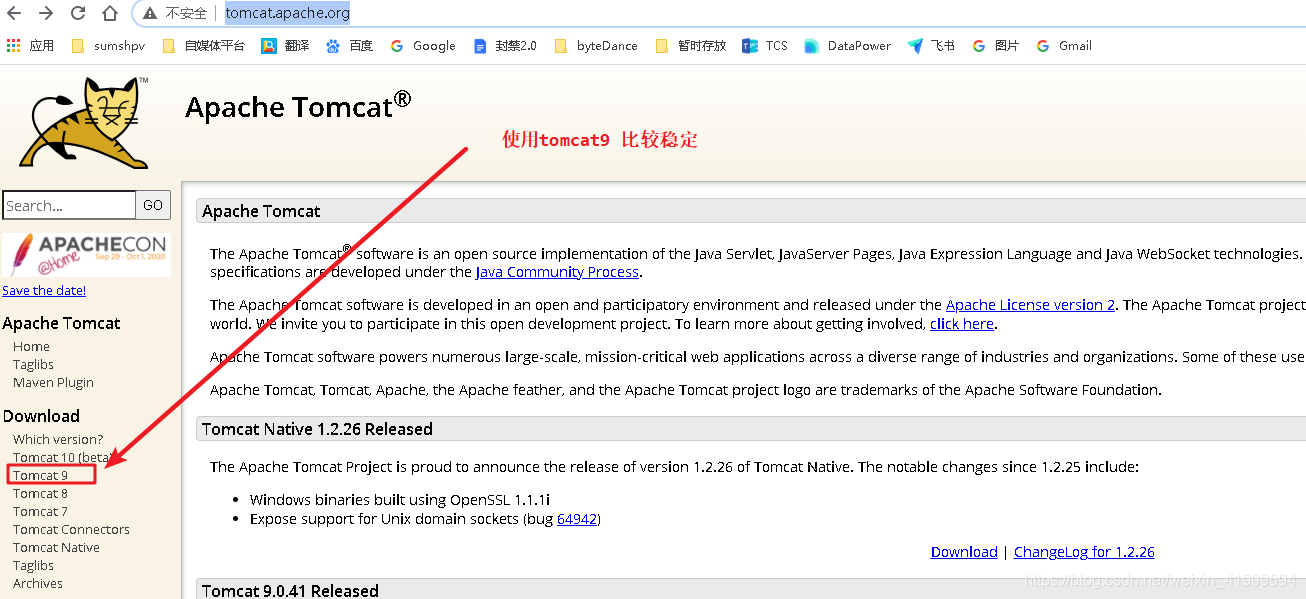Click the browser back arrow
Image resolution: width=1306 pixels, height=599 pixels.
click(x=14, y=13)
